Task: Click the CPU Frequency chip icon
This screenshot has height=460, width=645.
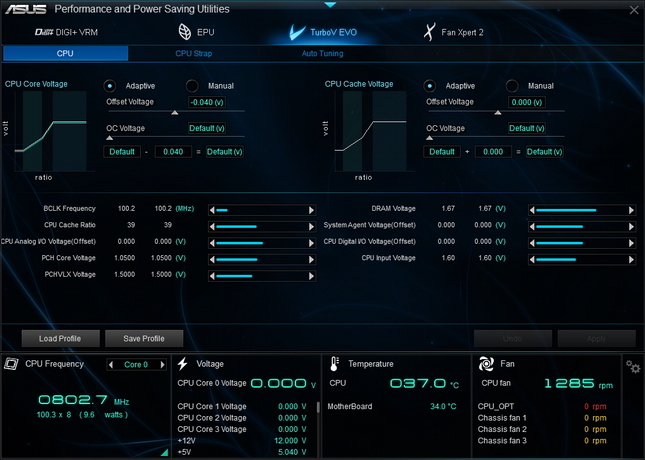Action: click(x=11, y=364)
